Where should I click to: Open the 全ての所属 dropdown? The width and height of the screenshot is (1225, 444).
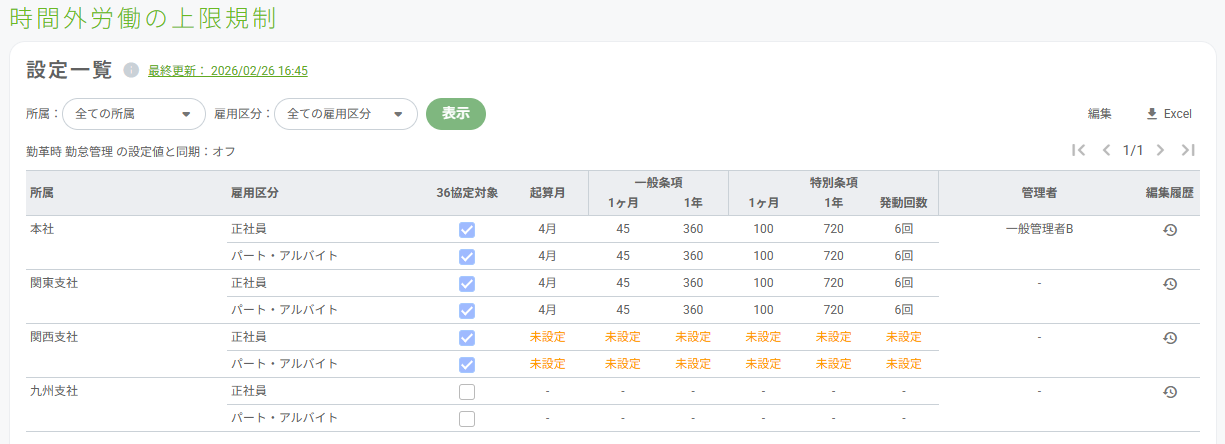(134, 114)
